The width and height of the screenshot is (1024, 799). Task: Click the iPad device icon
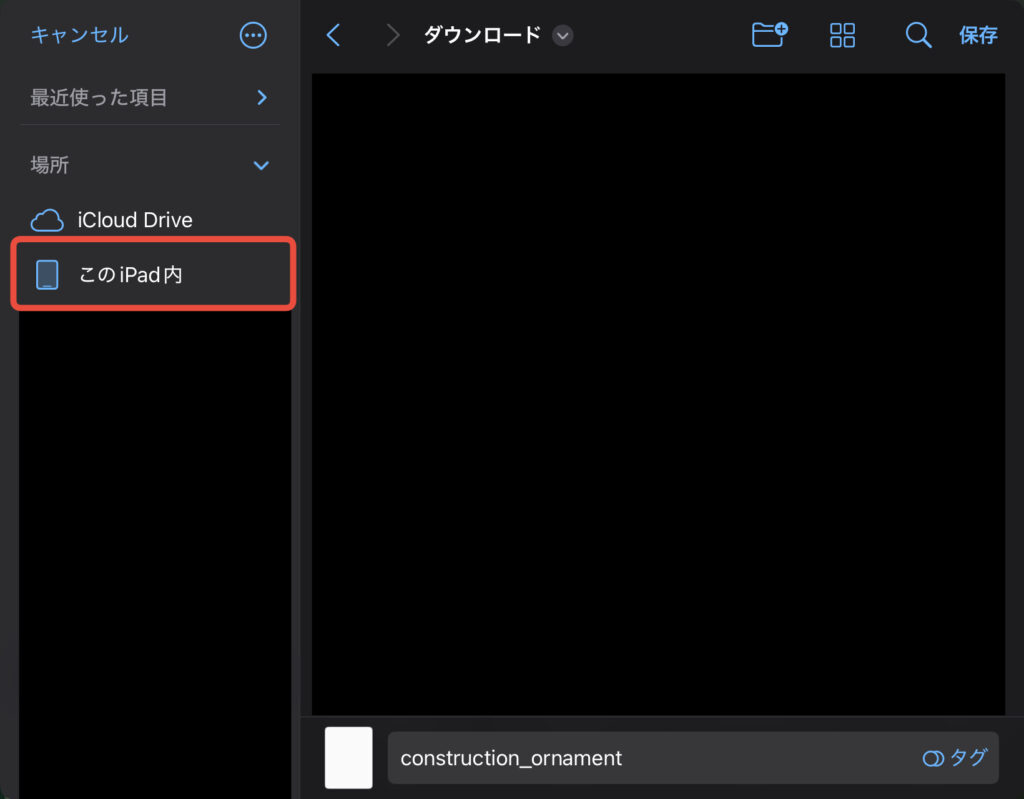(x=47, y=274)
